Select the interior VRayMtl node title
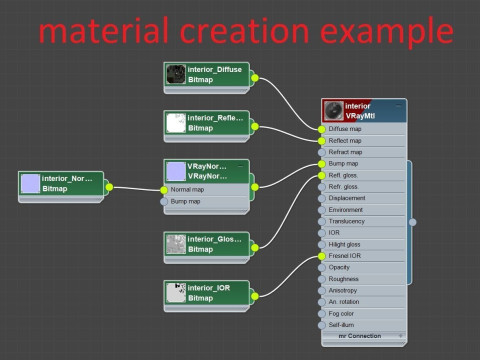 point(358,106)
